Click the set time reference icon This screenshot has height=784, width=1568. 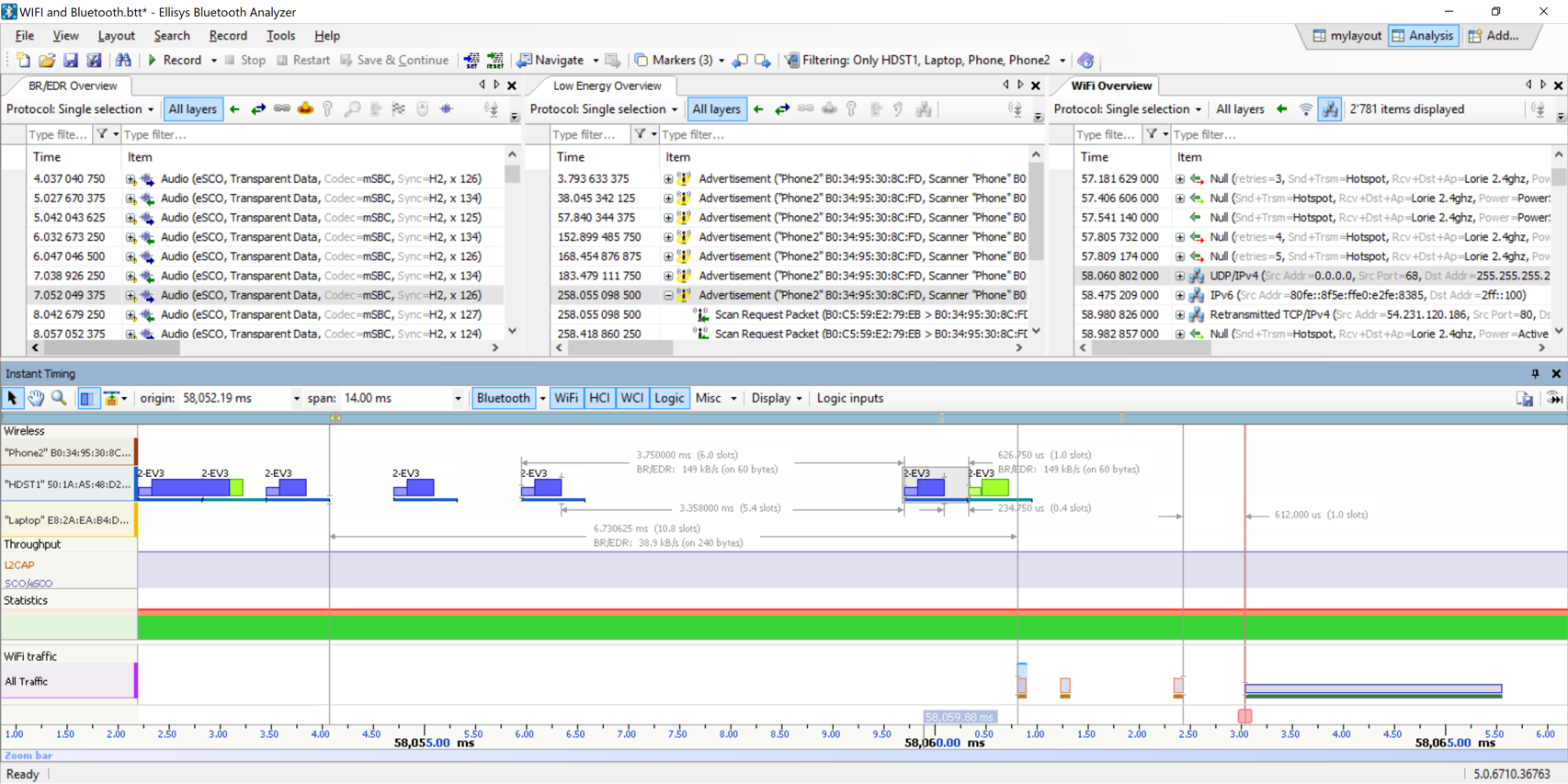472,61
